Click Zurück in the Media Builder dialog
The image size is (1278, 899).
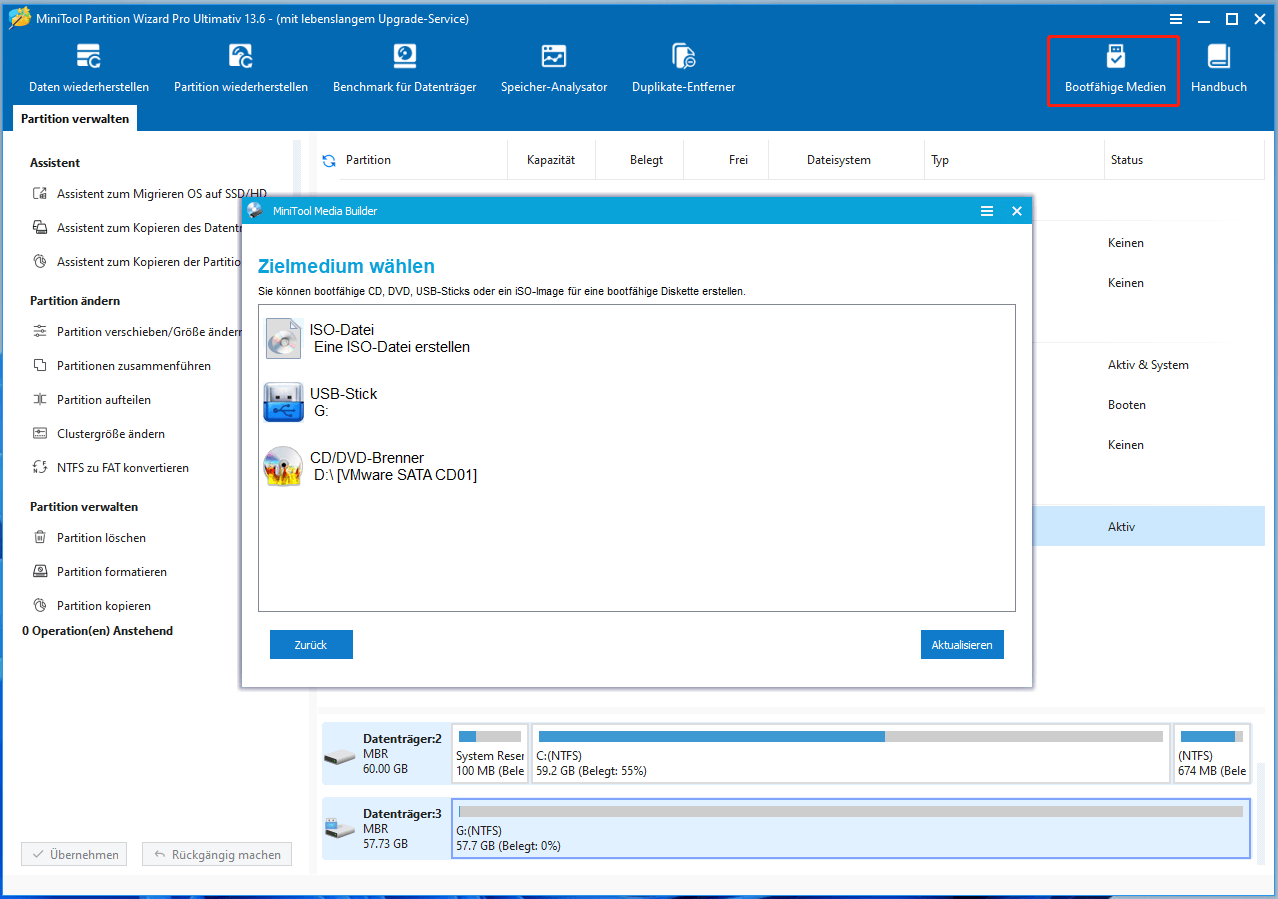pos(310,644)
